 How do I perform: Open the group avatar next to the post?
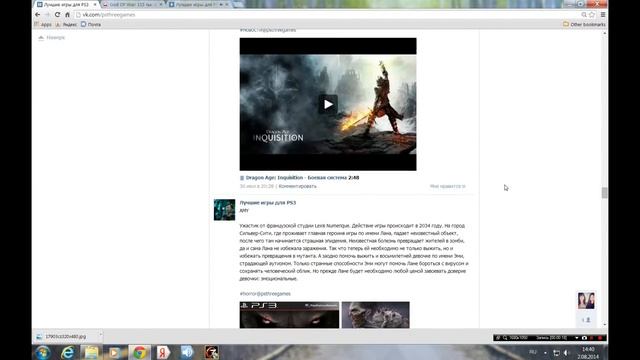[x=224, y=210]
